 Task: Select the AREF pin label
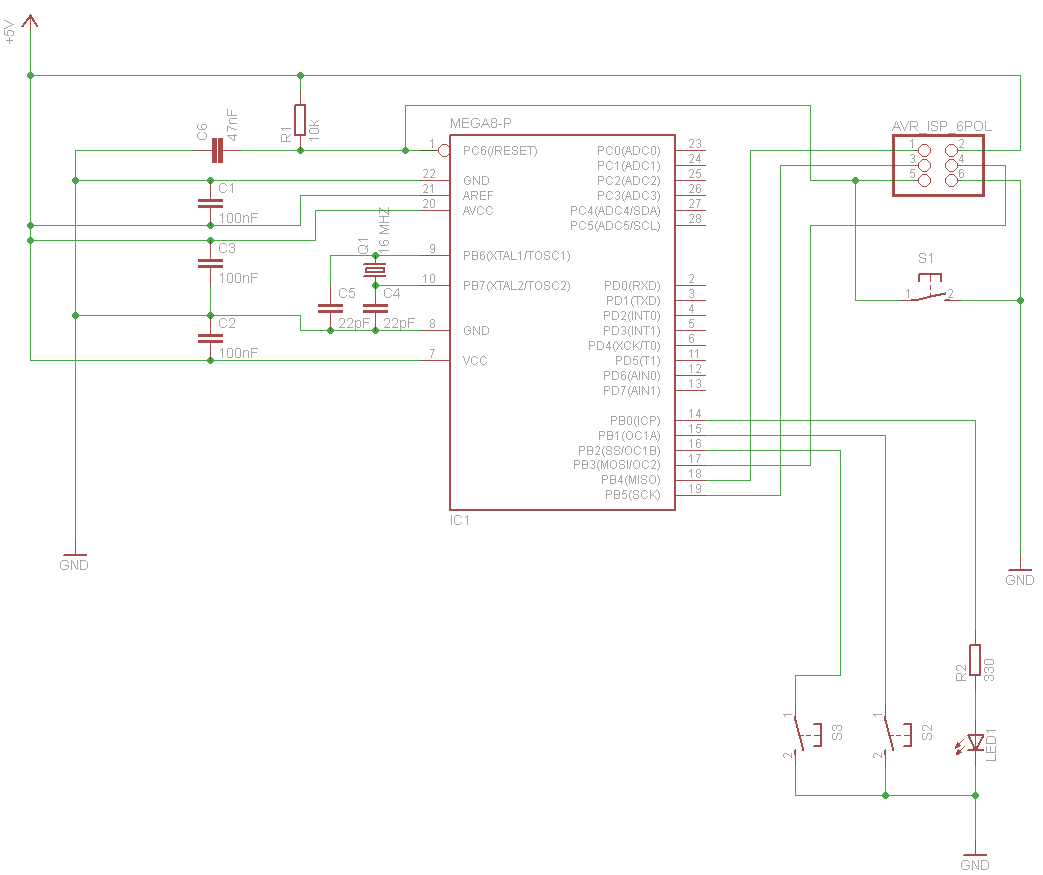(478, 196)
